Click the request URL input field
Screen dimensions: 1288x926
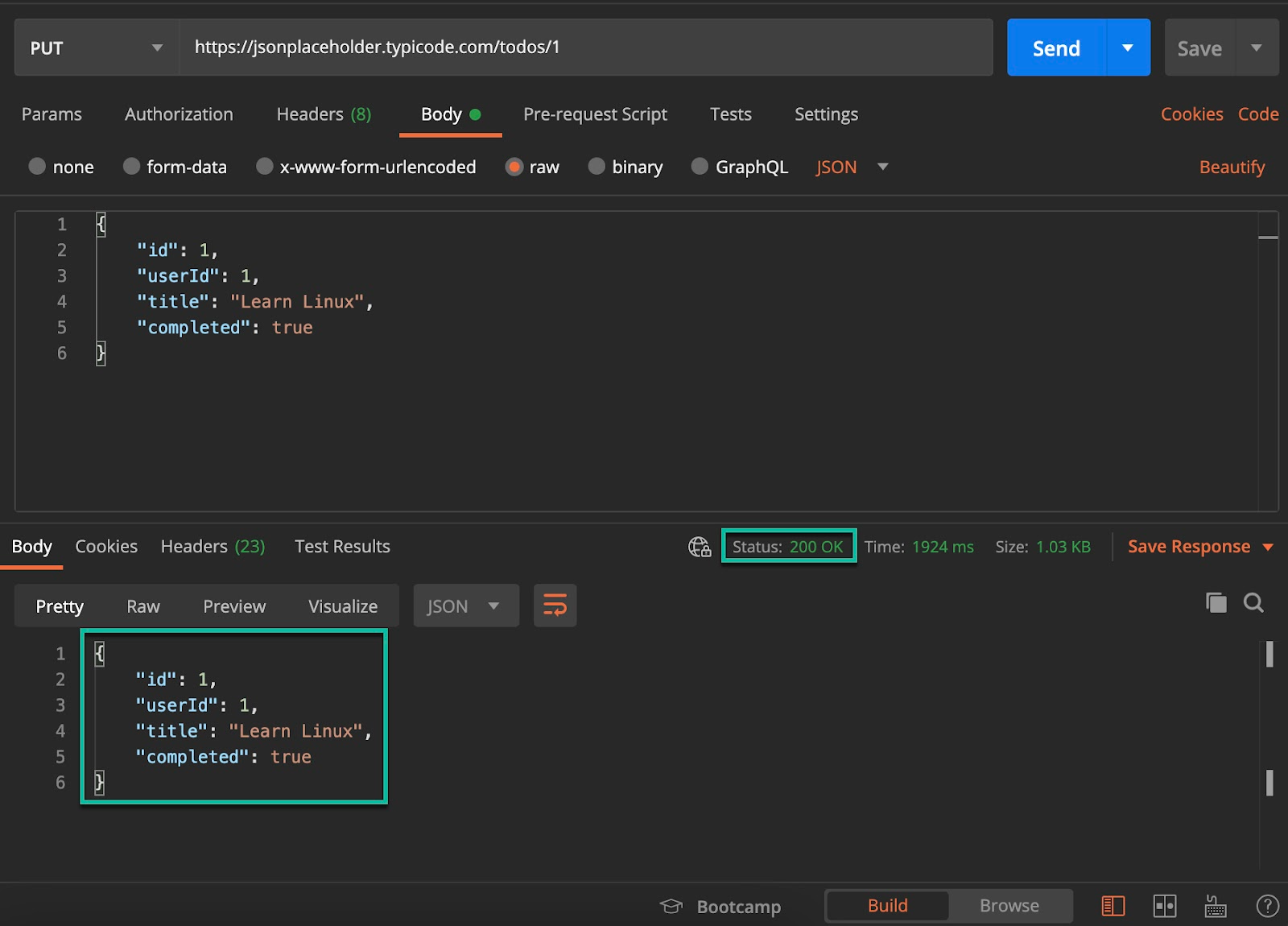pos(584,48)
